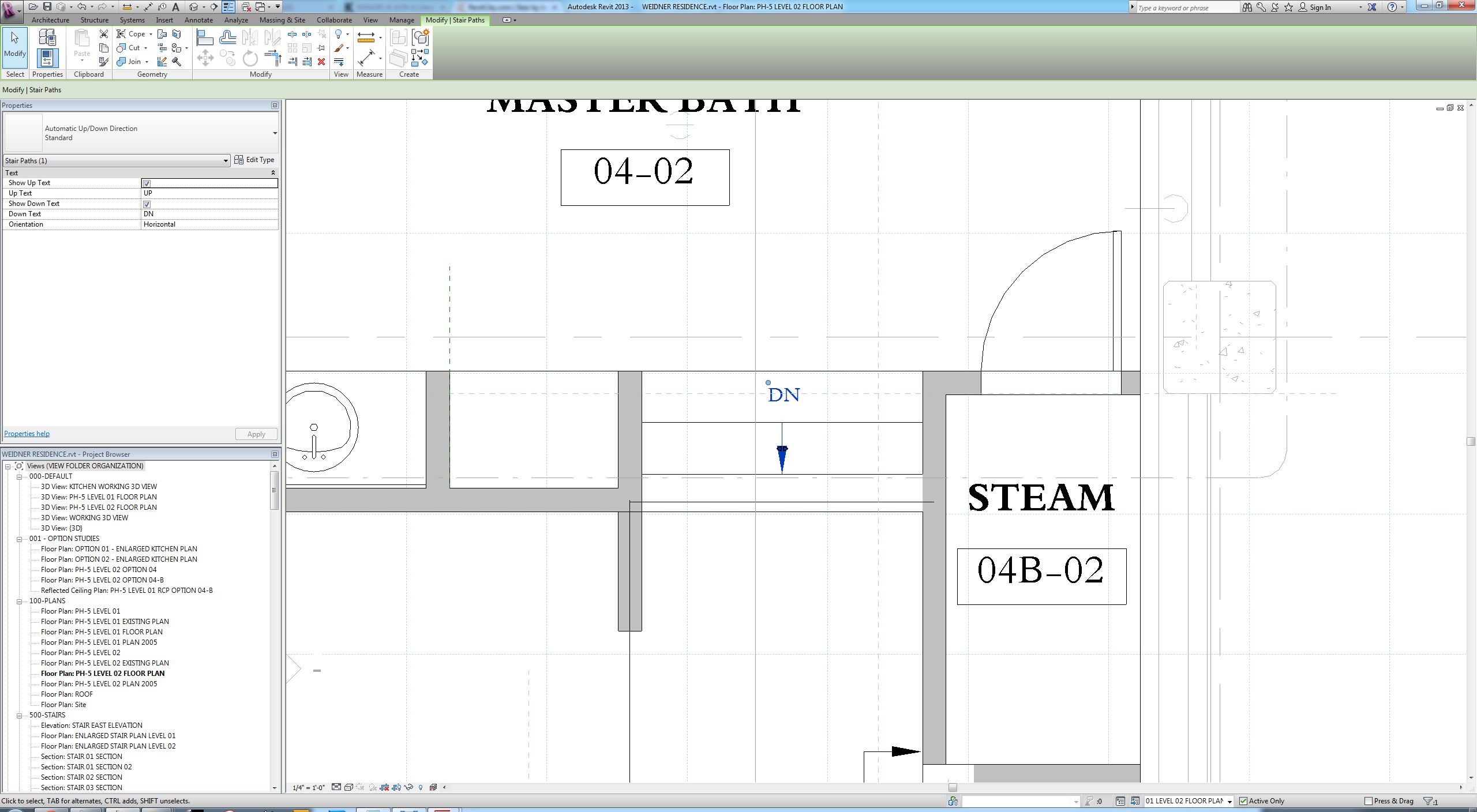Open the Annotate ribbon tab
This screenshot has width=1477, height=812.
198,20
